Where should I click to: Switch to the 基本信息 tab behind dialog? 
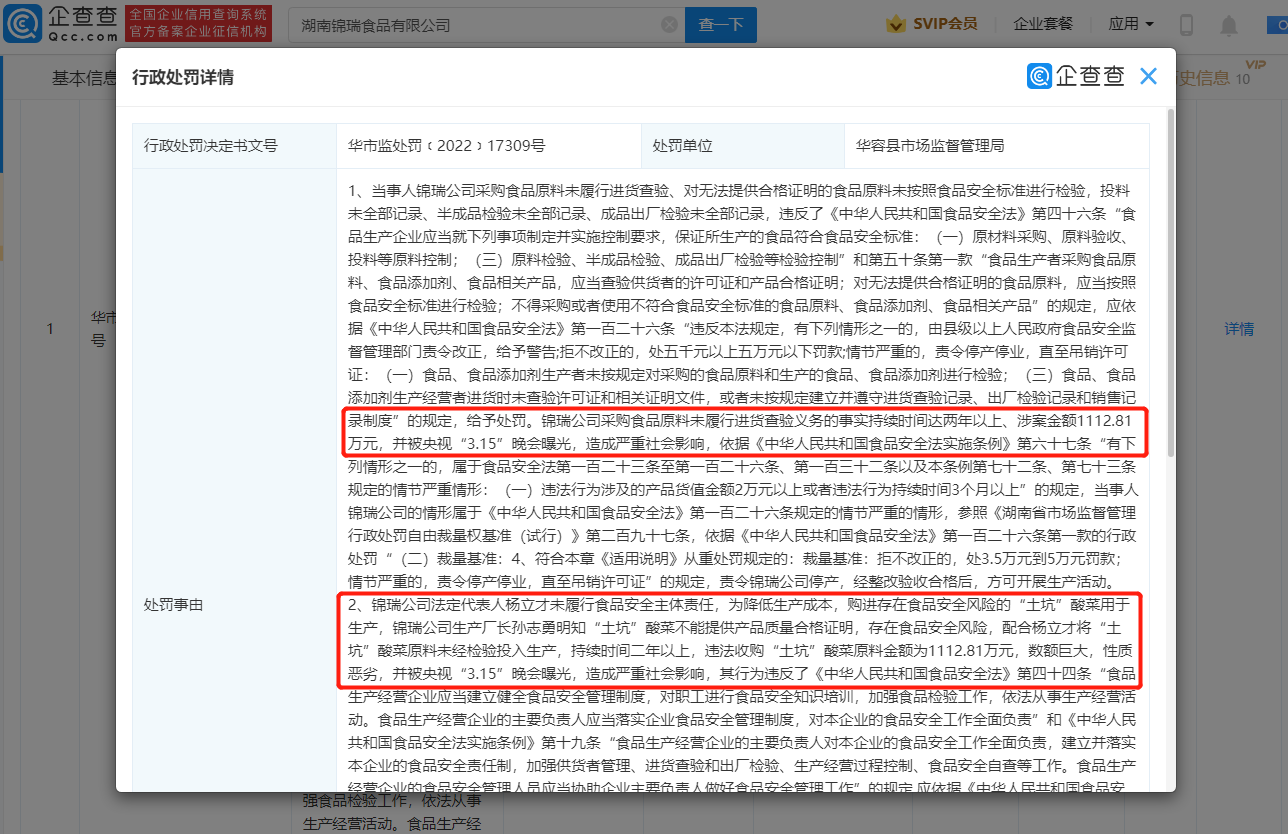84,78
